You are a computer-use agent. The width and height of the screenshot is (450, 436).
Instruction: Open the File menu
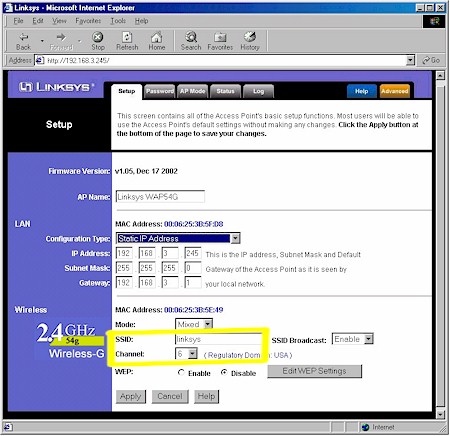pos(18,21)
